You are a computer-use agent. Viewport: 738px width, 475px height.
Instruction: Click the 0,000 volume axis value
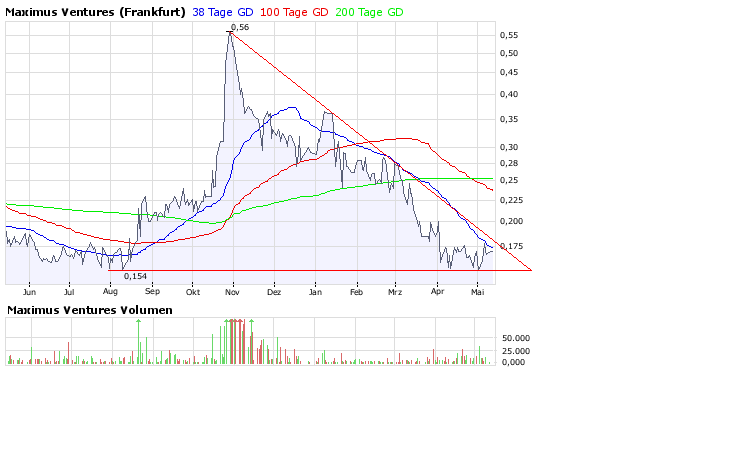coord(513,362)
